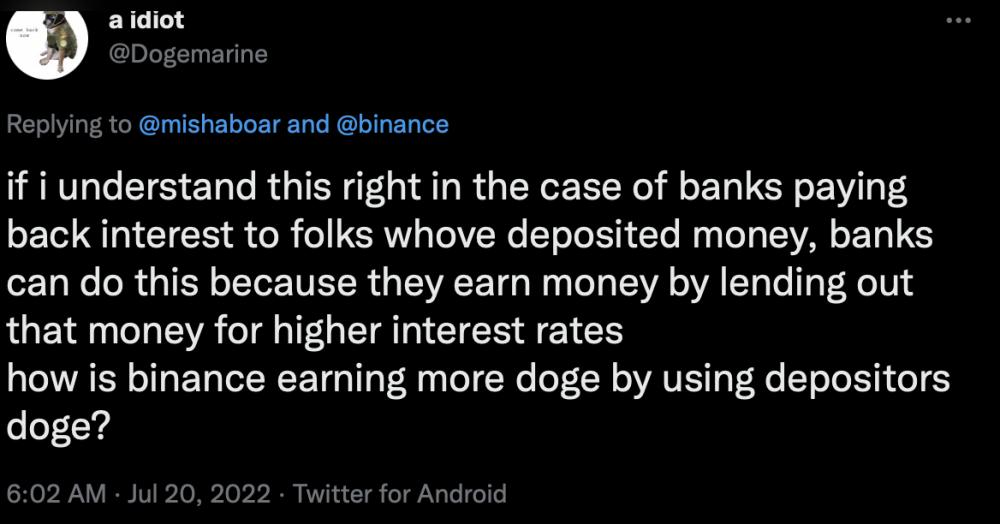Click the tweet line starting 'if i understand'

coord(457,188)
